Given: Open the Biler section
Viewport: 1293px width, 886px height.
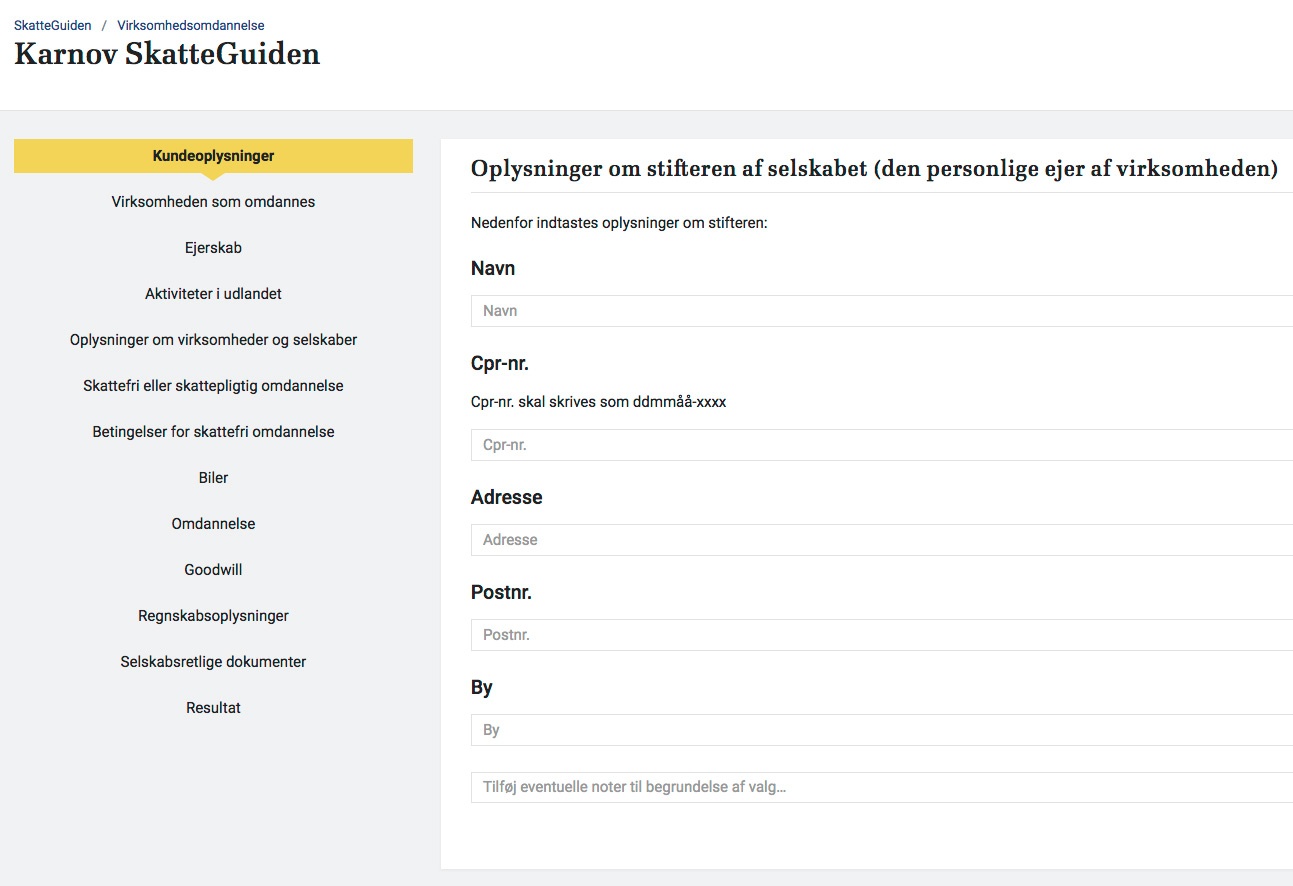Looking at the screenshot, I should [x=213, y=478].
